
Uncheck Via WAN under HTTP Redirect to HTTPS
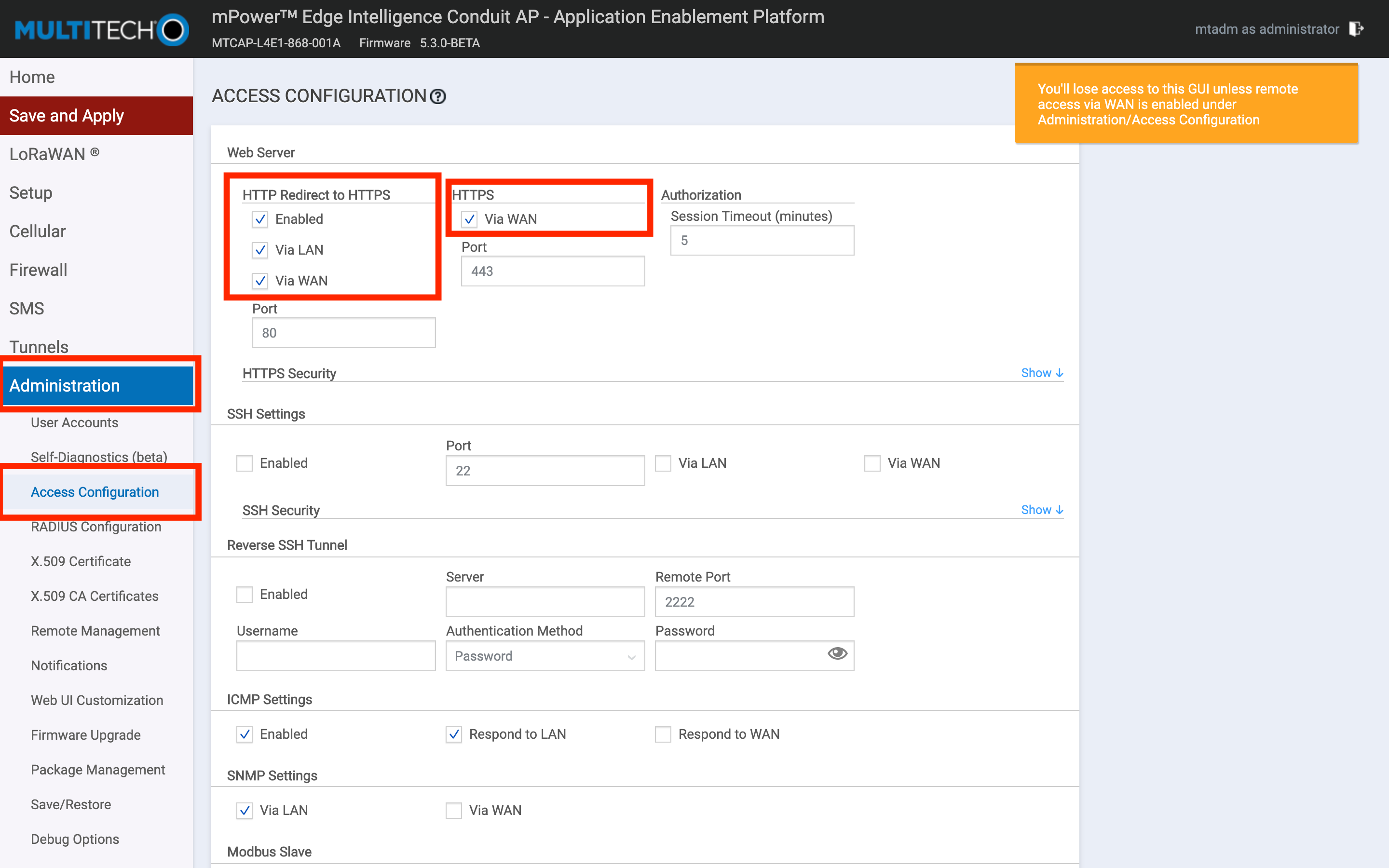(260, 281)
